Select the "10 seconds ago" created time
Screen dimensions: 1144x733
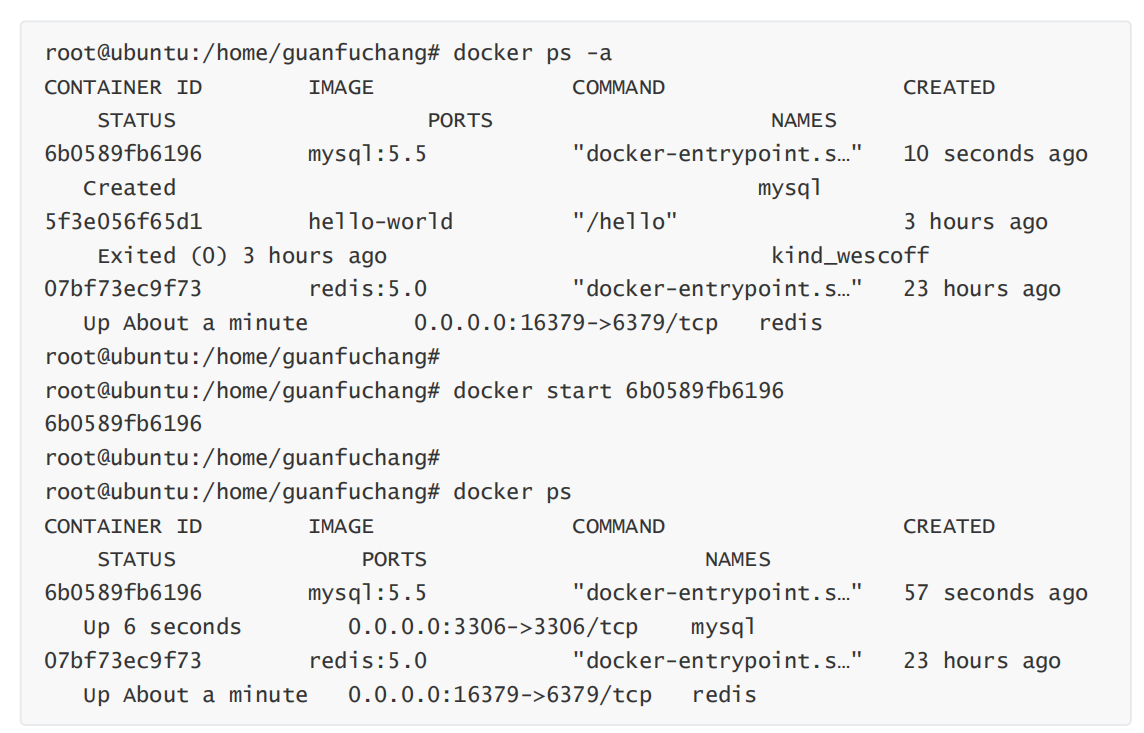995,154
